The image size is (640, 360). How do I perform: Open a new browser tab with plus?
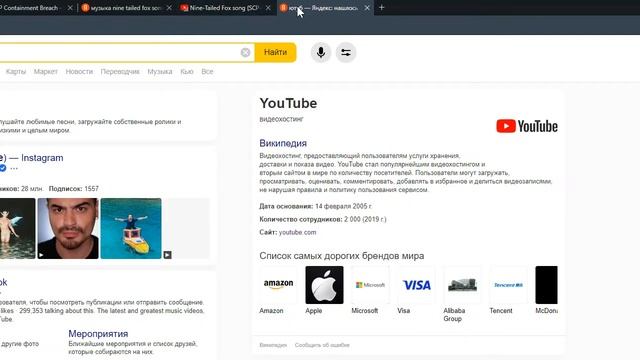382,7
